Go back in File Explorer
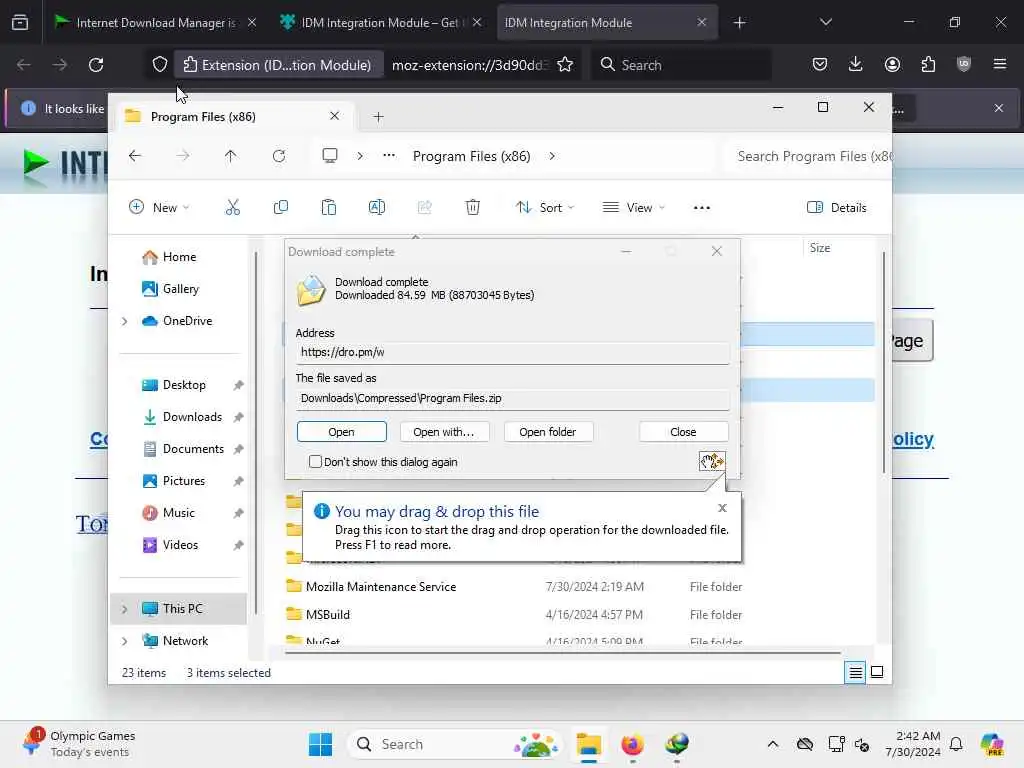The image size is (1024, 768). [x=135, y=156]
